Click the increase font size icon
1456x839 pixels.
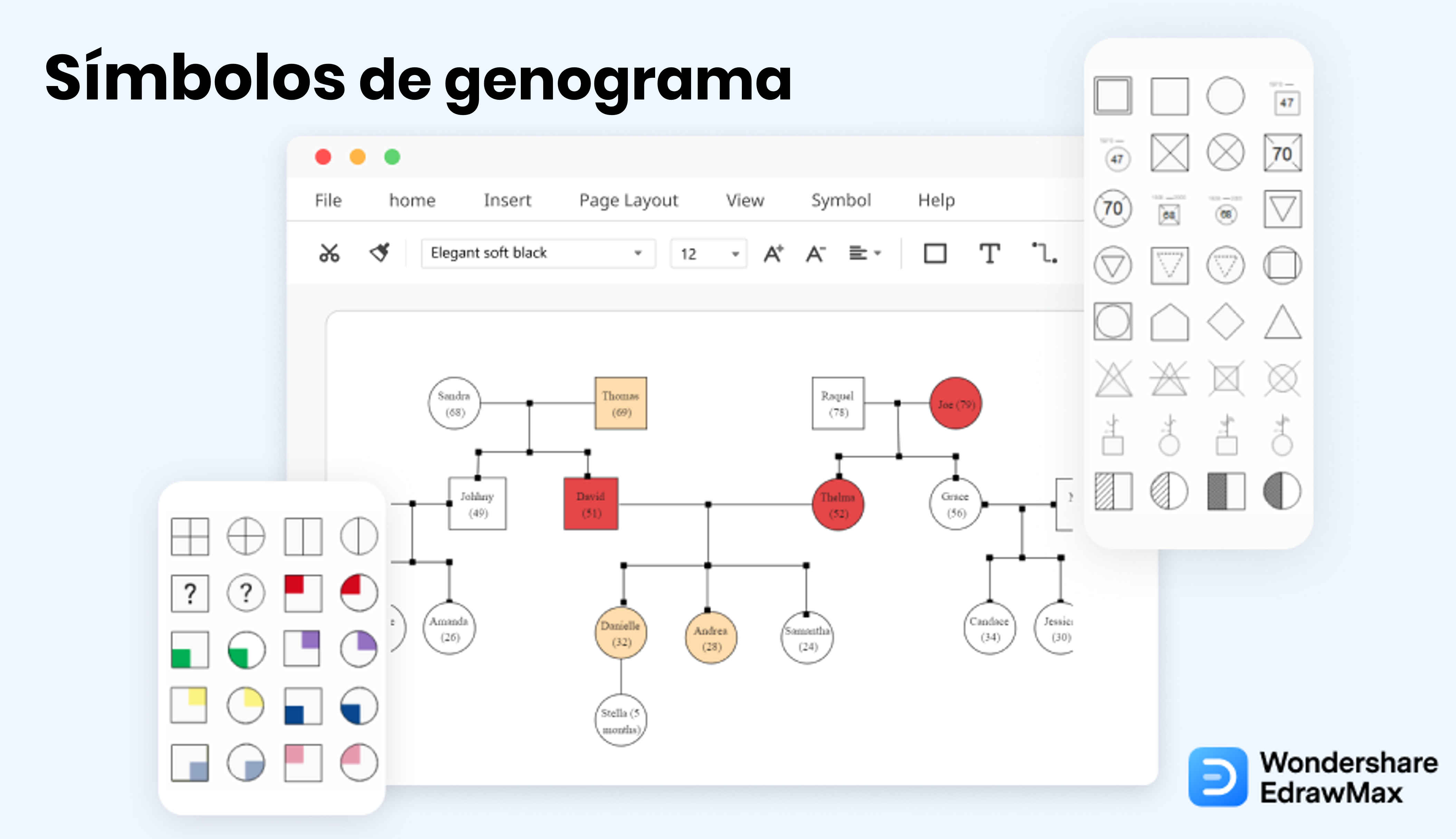click(x=773, y=253)
